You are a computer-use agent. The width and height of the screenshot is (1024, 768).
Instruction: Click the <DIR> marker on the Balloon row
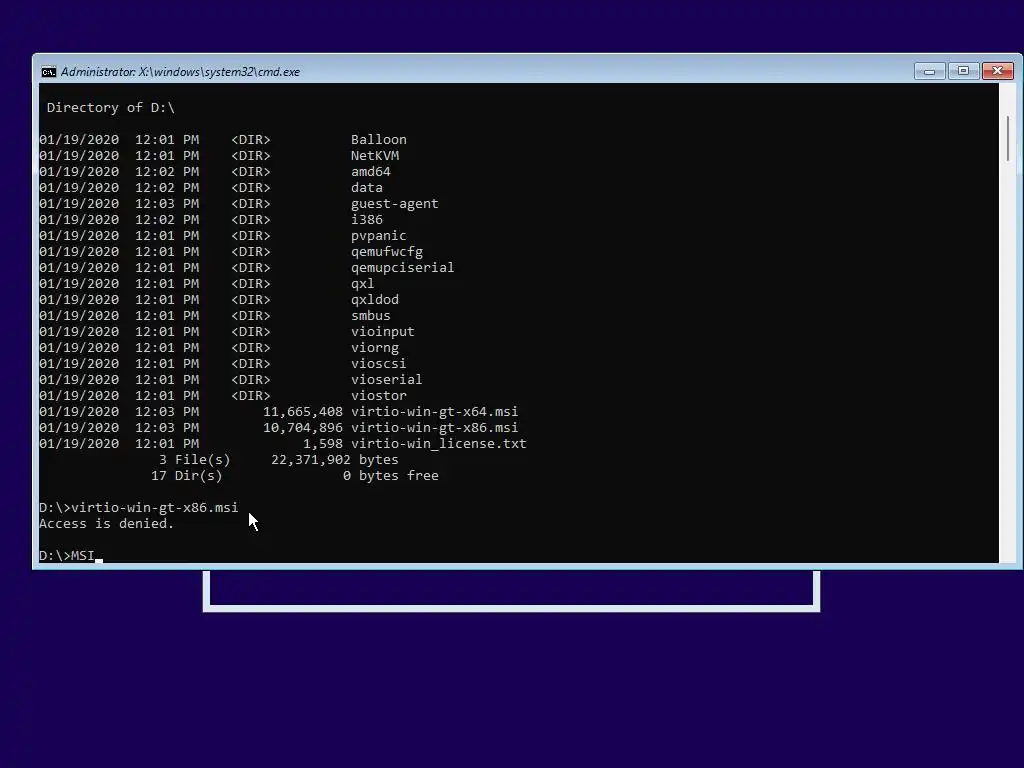point(251,140)
